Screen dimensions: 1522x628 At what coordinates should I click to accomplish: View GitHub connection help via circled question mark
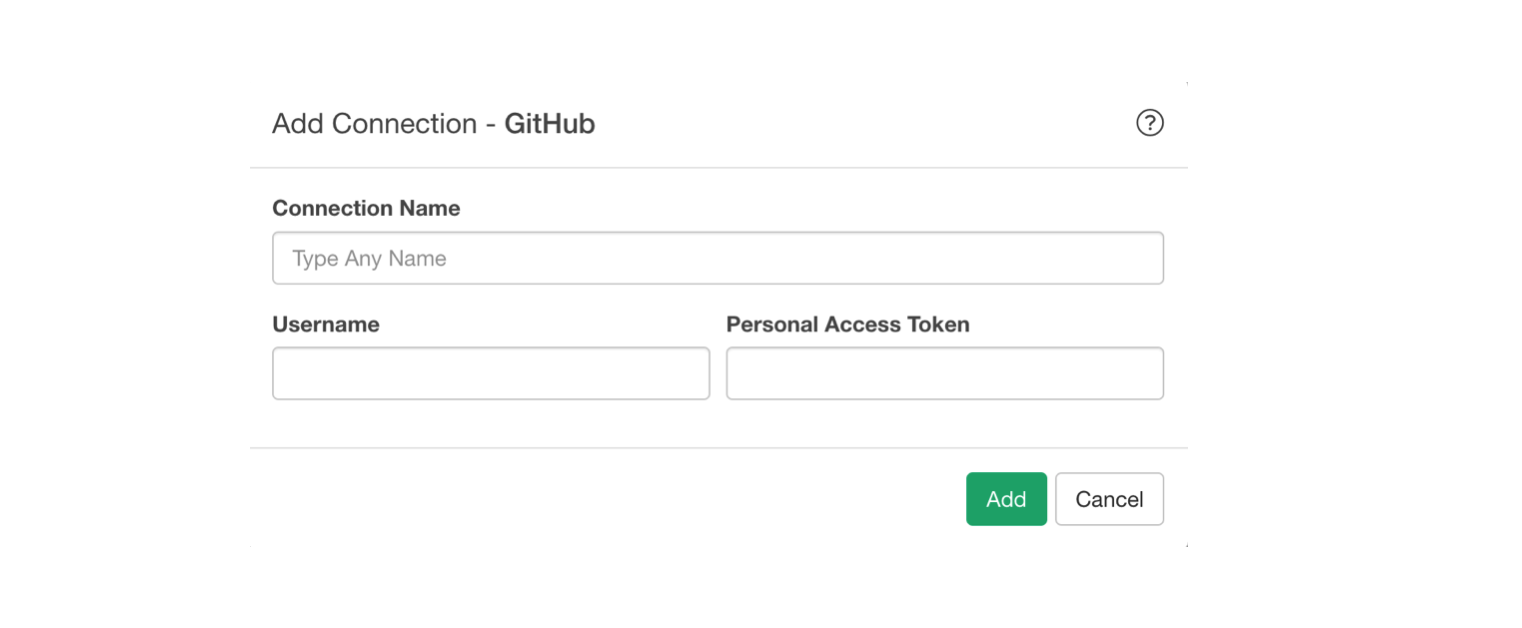(1150, 123)
